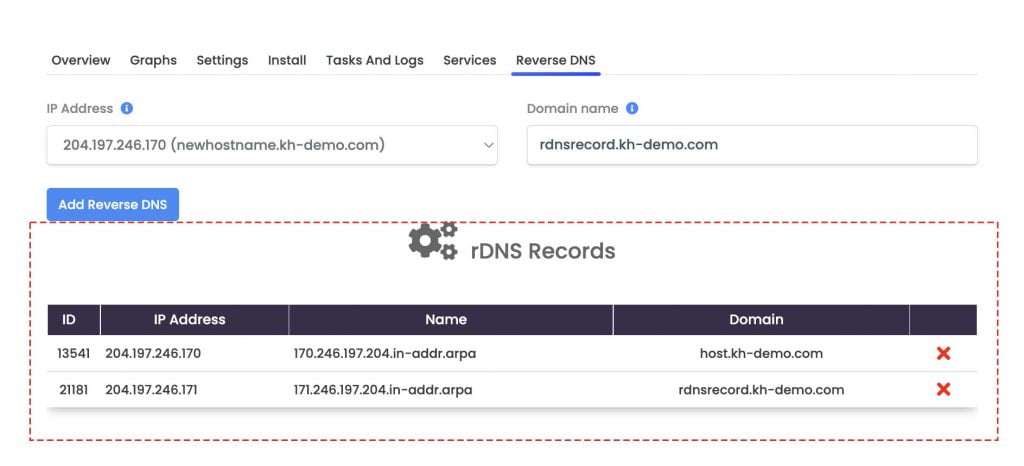The height and width of the screenshot is (466, 1024).
Task: Switch to the Graphs tab
Action: [153, 60]
